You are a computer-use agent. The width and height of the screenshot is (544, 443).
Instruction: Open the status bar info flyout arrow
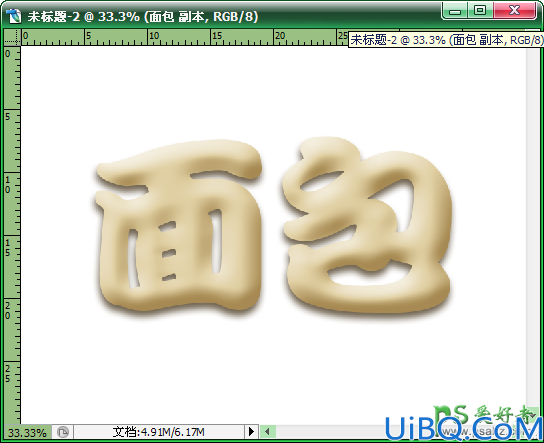[x=252, y=432]
